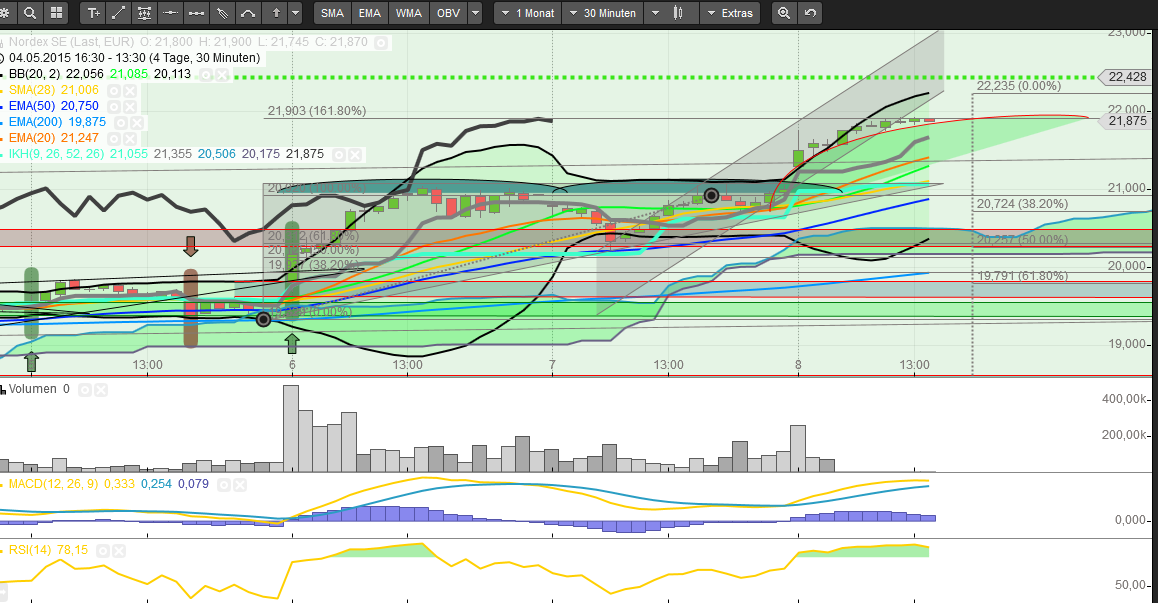Viewport: 1158px width, 612px height.
Task: Click the magnifier search icon
Action: click(x=30, y=13)
